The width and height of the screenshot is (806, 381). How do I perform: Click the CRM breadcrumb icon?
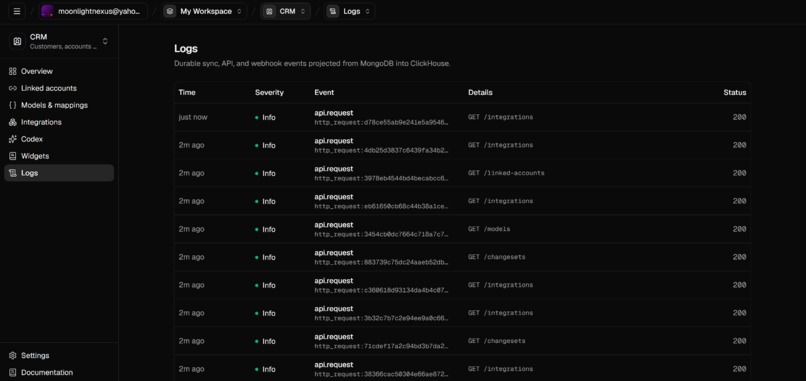coord(269,11)
